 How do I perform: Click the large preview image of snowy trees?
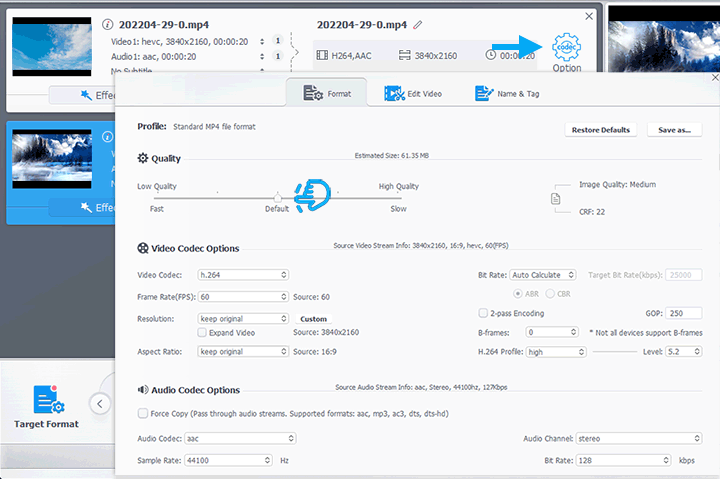[664, 40]
